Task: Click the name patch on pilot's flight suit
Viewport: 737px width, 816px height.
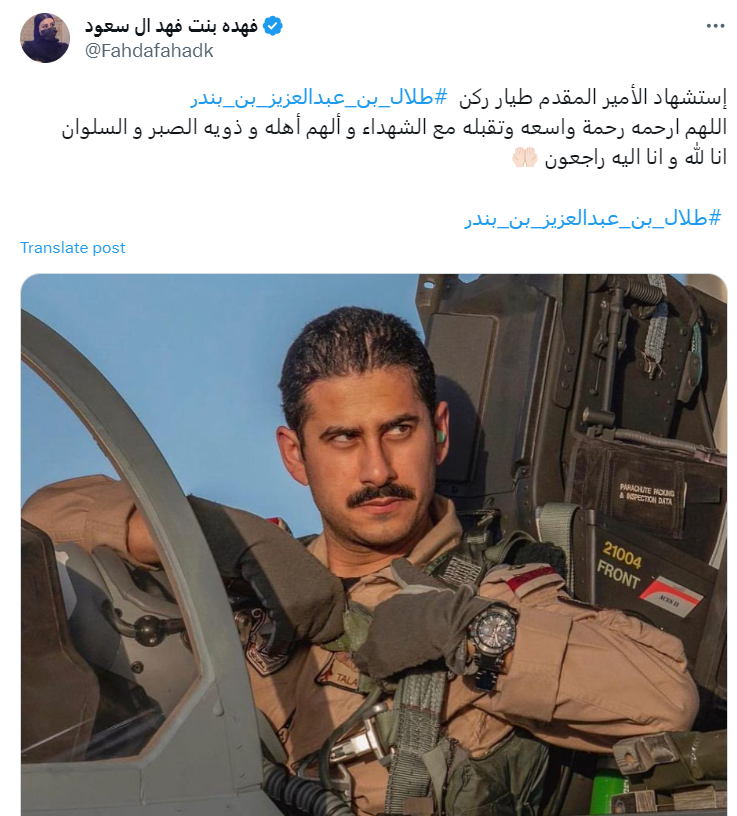Action: (x=340, y=674)
